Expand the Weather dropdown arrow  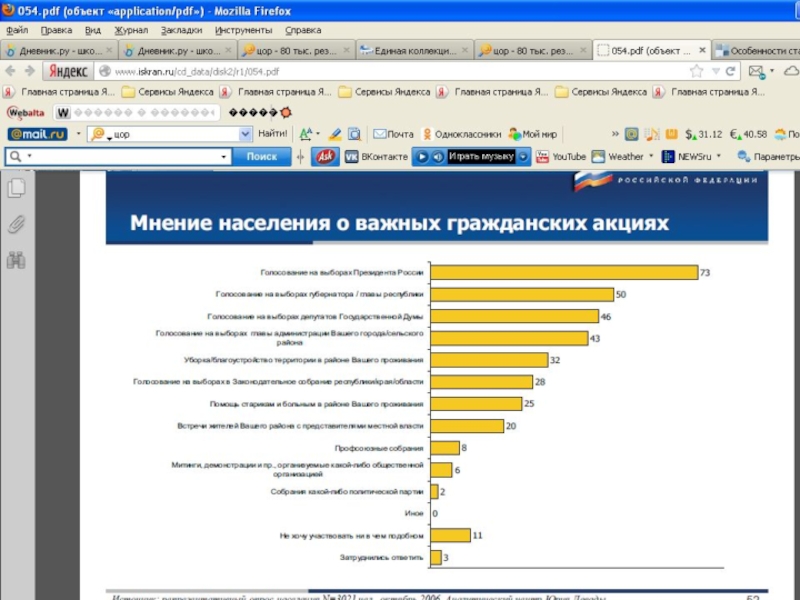point(651,156)
